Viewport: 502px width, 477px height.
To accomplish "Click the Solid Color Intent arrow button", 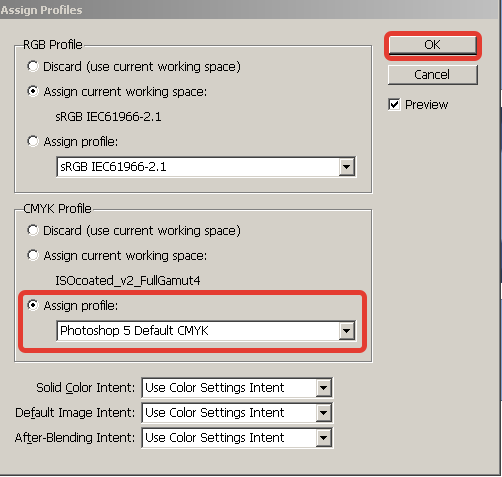I will pyautogui.click(x=323, y=388).
